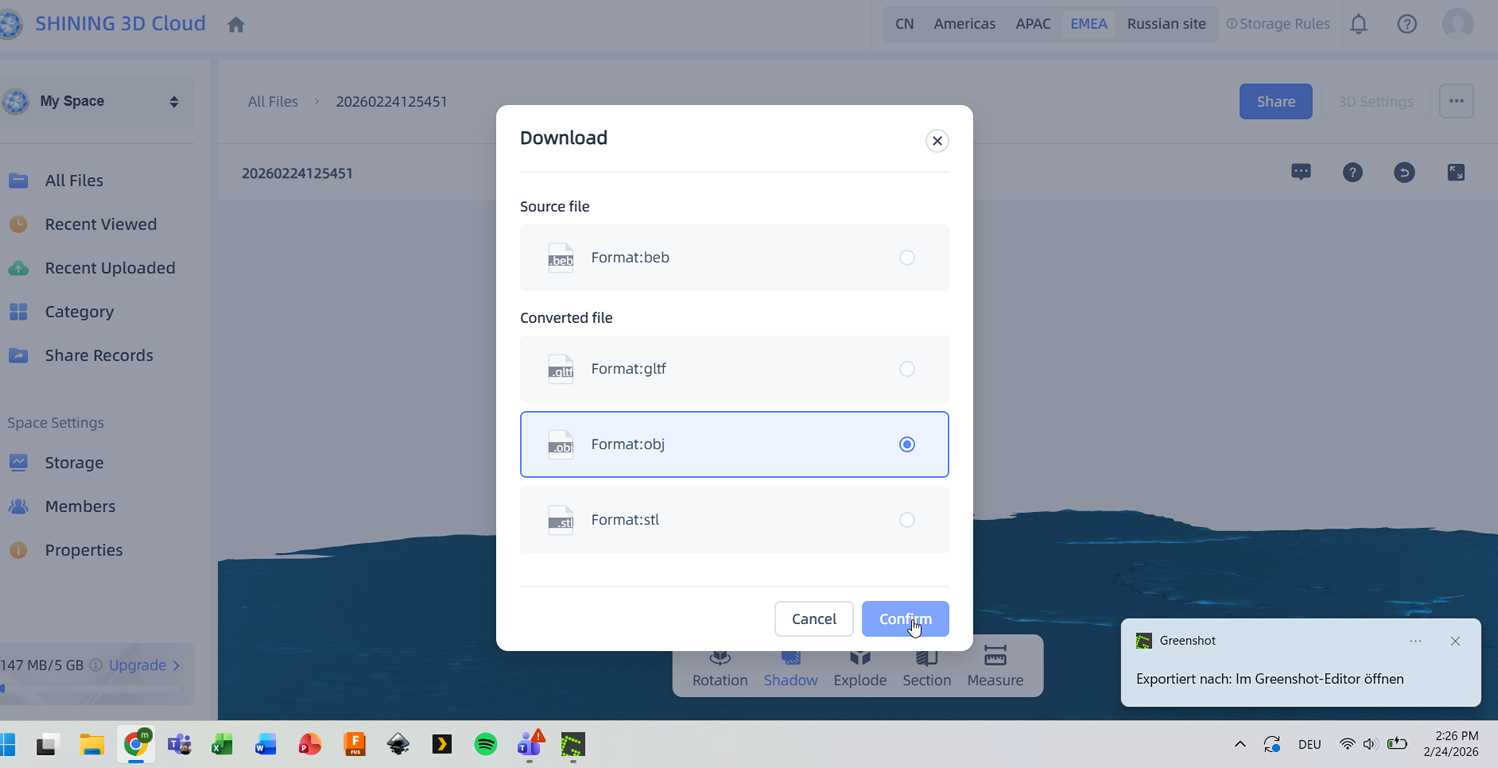Image resolution: width=1498 pixels, height=768 pixels.
Task: Select the Format:beb source file option
Action: [x=734, y=258]
